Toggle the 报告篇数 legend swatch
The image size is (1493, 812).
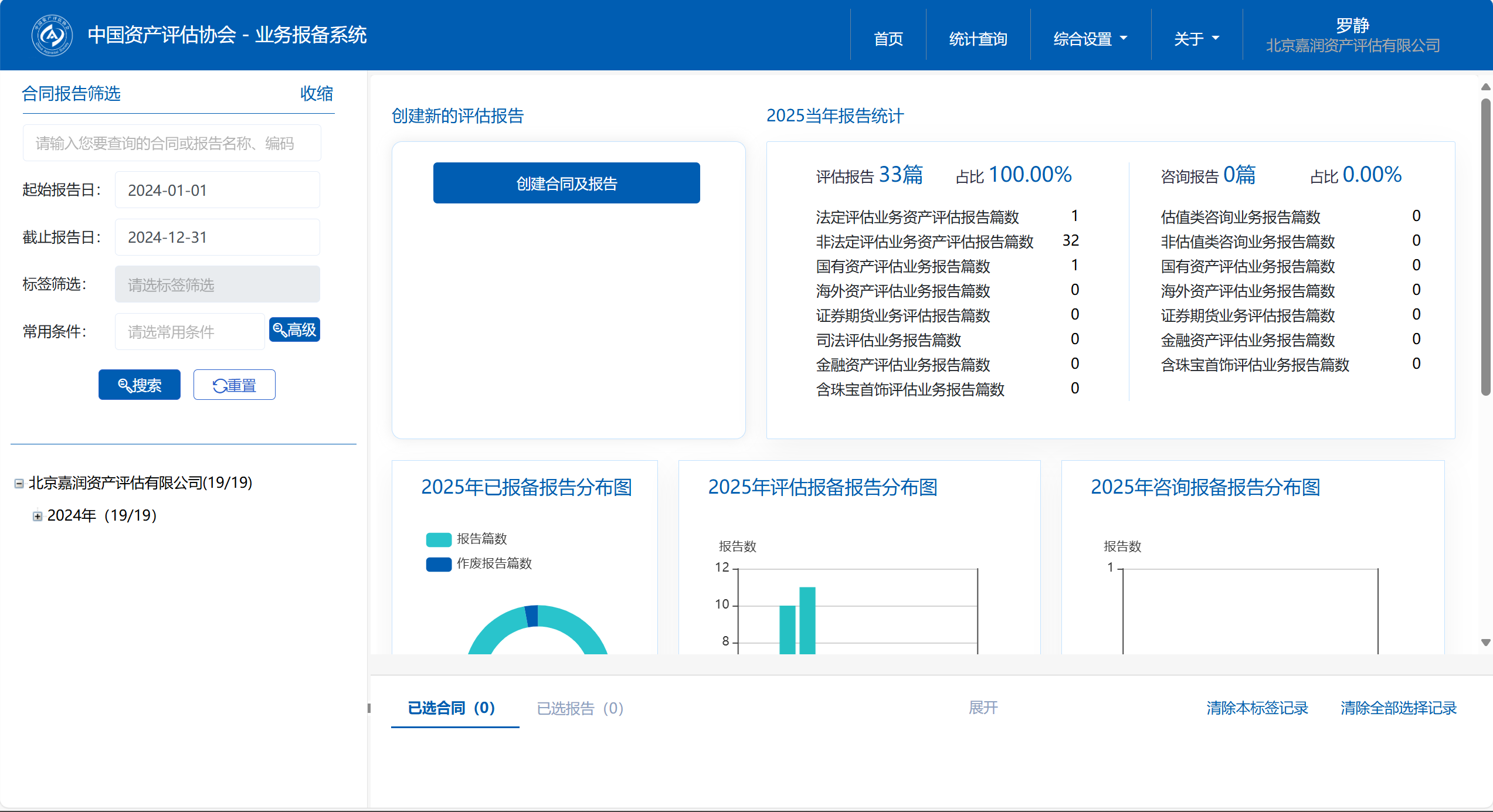439,539
